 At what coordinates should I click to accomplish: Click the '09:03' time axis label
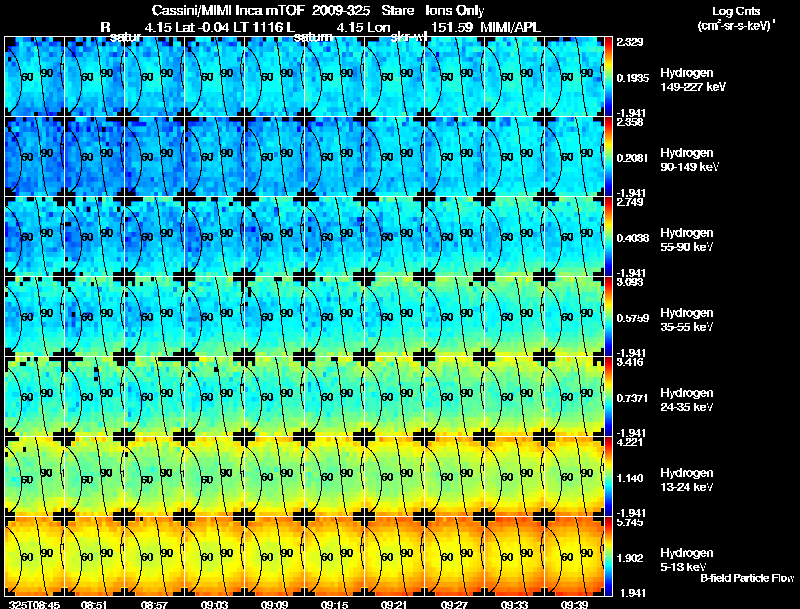pos(214,605)
